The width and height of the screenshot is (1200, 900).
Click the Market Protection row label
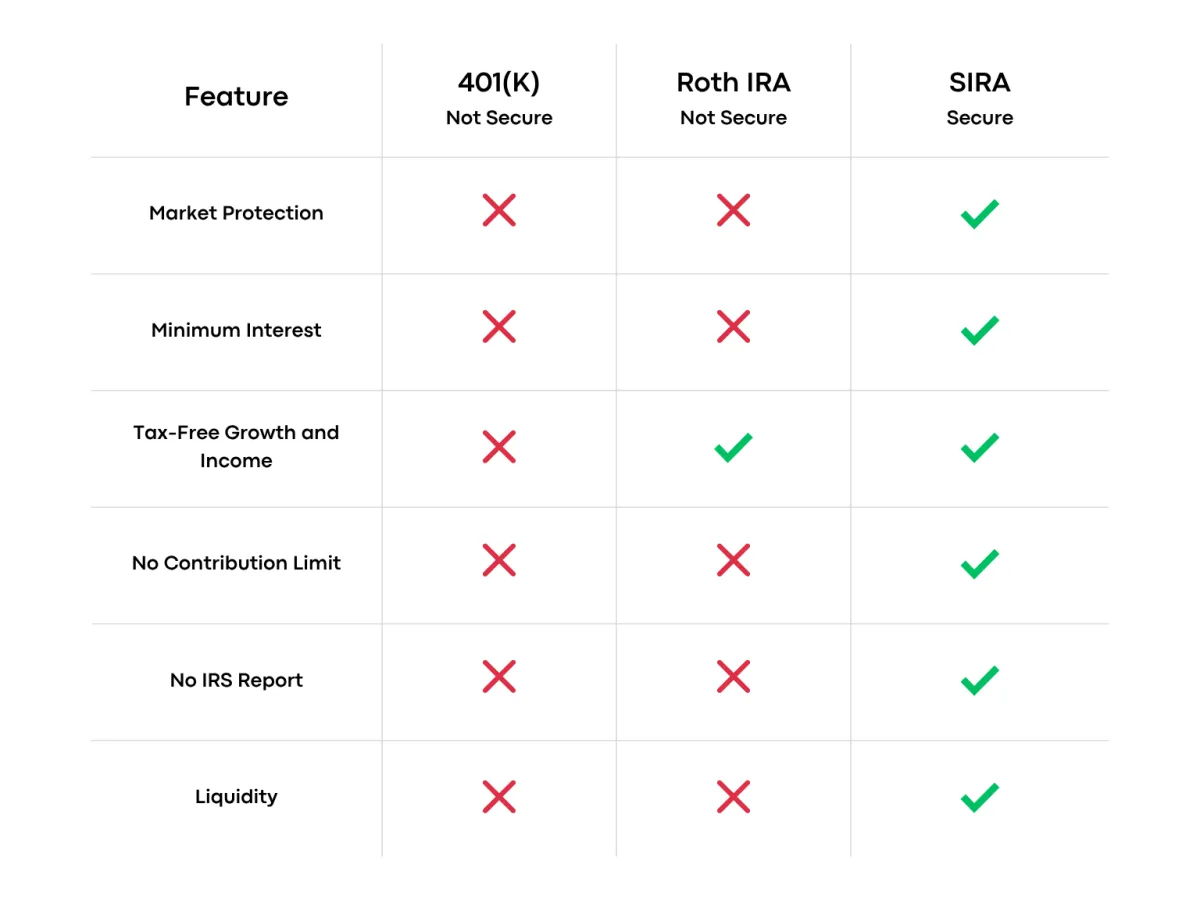236,213
